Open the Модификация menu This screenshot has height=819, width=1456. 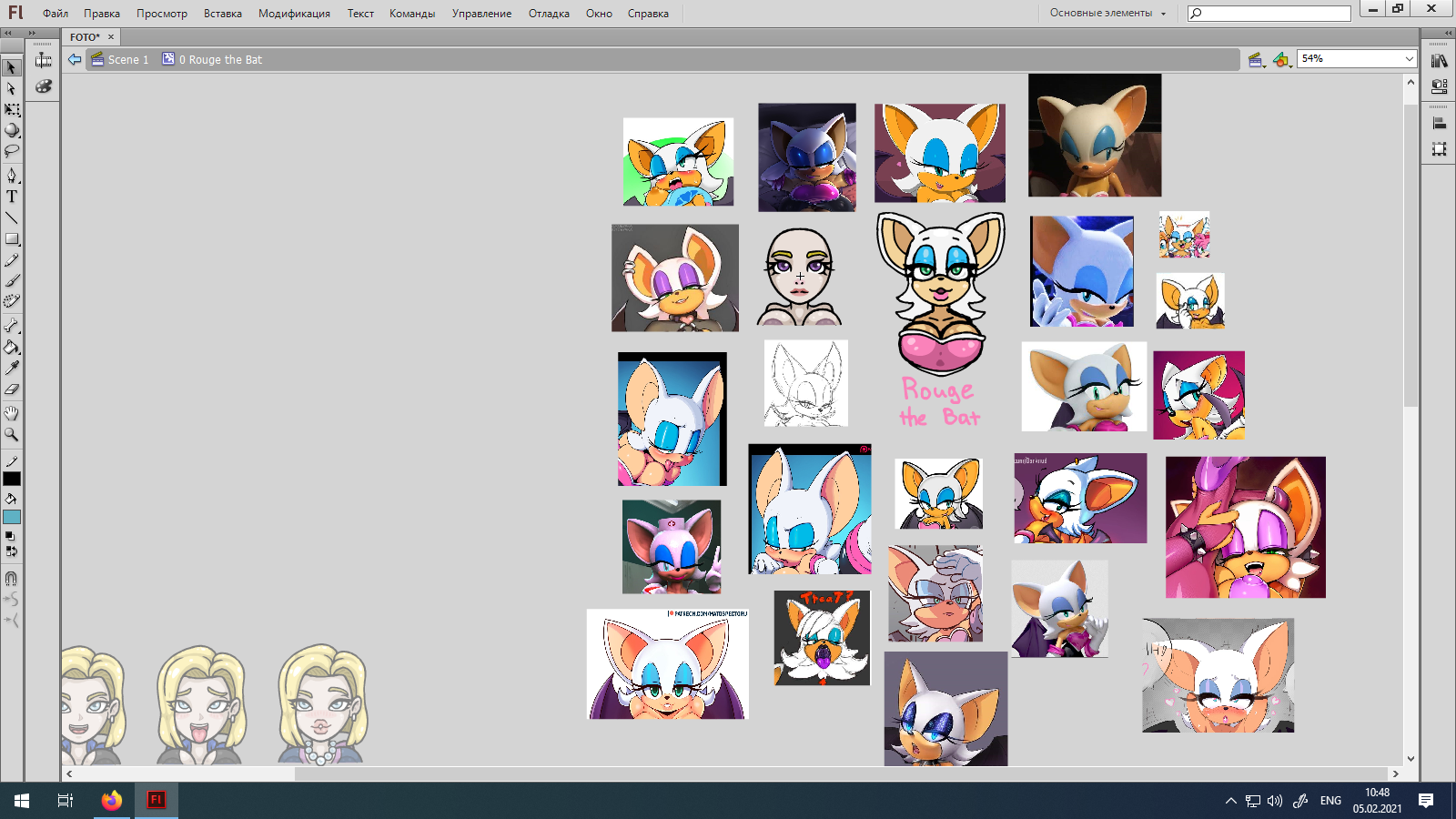(x=294, y=14)
